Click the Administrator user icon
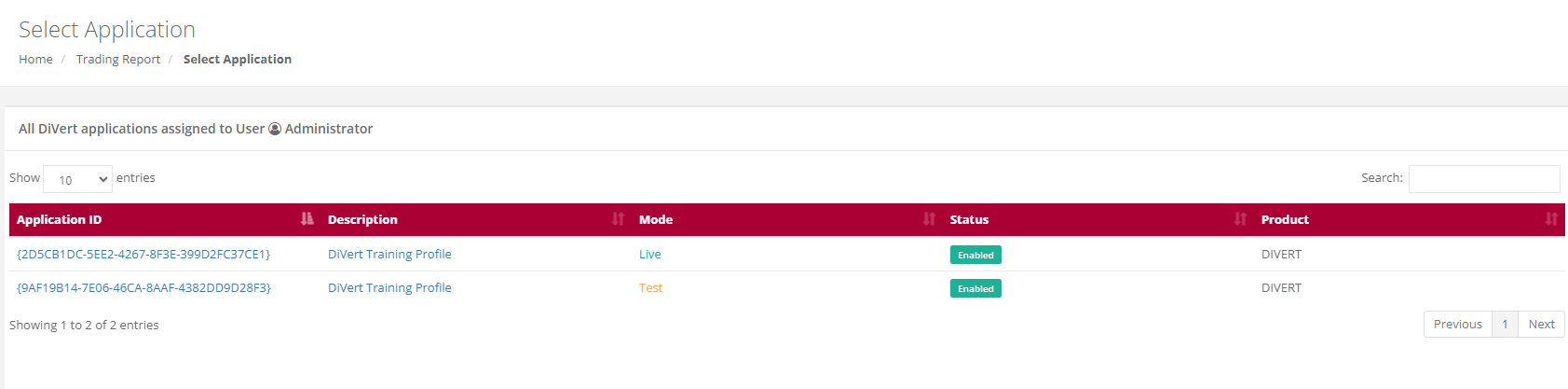Image resolution: width=1568 pixels, height=389 pixels. click(x=275, y=129)
